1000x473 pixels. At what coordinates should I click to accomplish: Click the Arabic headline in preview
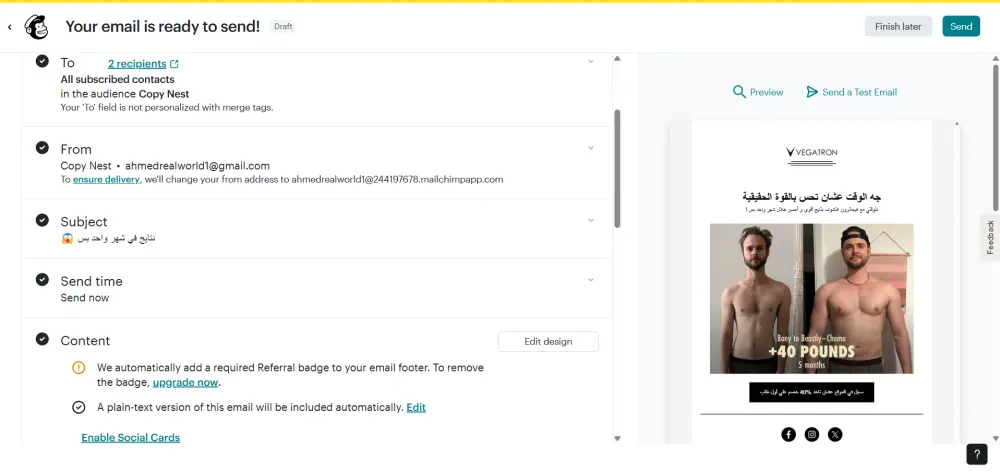click(811, 197)
